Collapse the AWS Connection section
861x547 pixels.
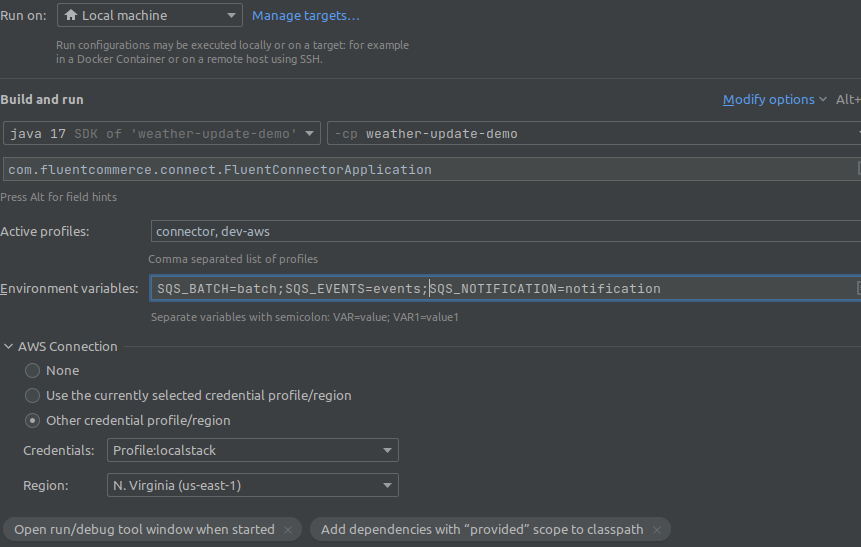point(9,347)
